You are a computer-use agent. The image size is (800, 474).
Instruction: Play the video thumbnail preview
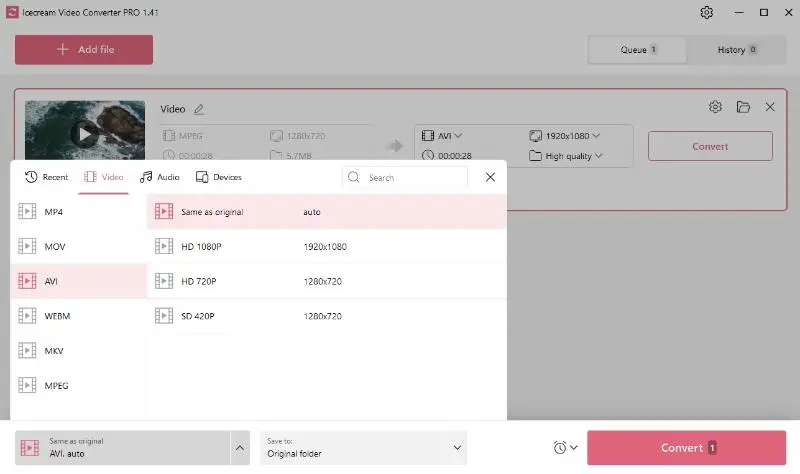pos(84,134)
